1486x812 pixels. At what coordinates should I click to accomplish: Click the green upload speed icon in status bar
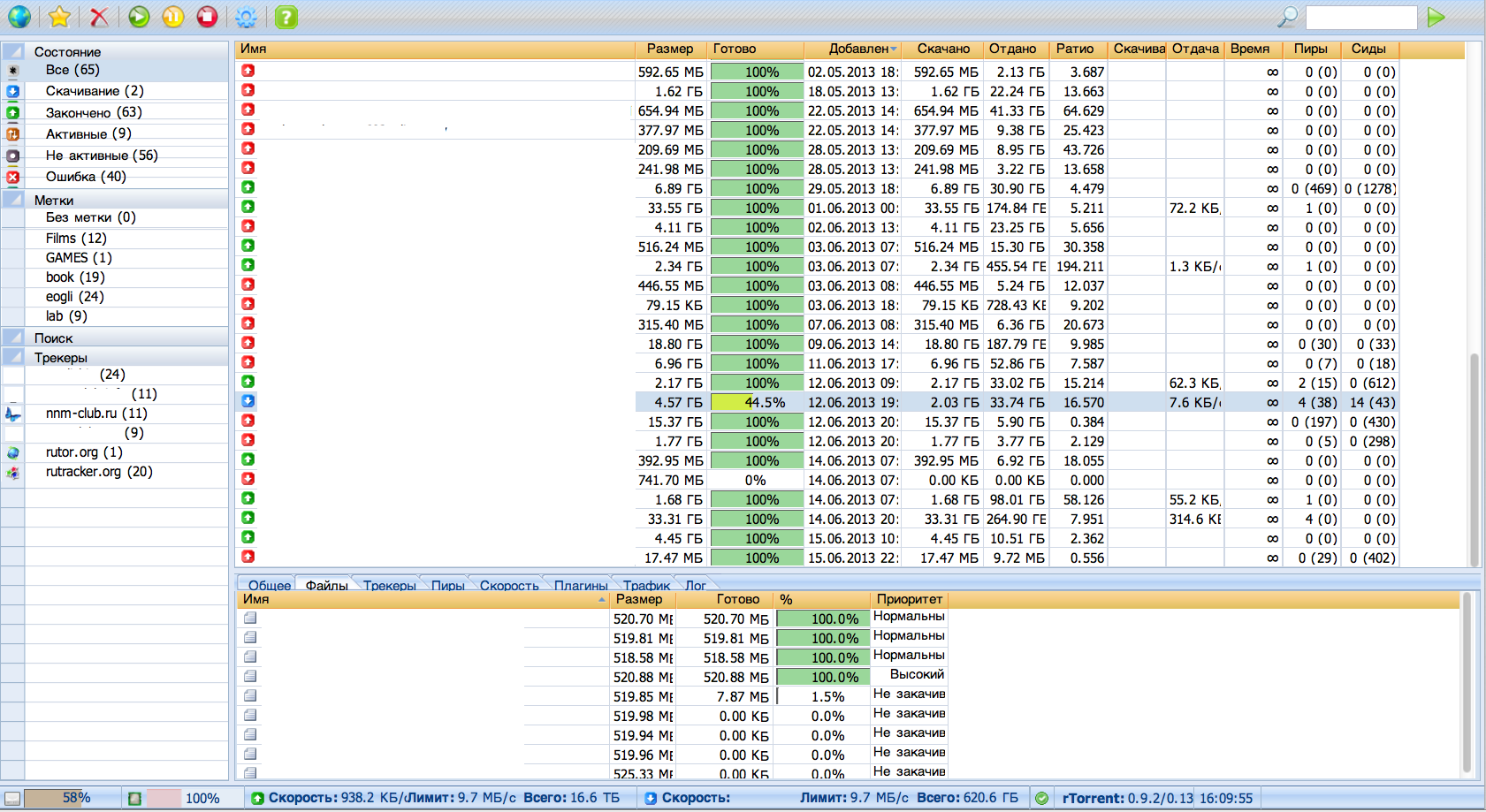click(257, 798)
